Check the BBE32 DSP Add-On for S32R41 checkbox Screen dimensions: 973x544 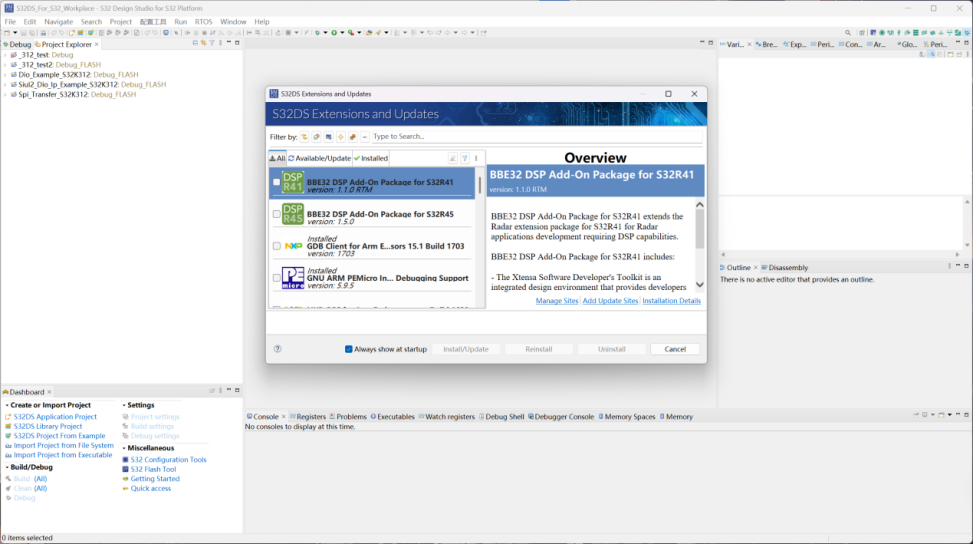[277, 182]
